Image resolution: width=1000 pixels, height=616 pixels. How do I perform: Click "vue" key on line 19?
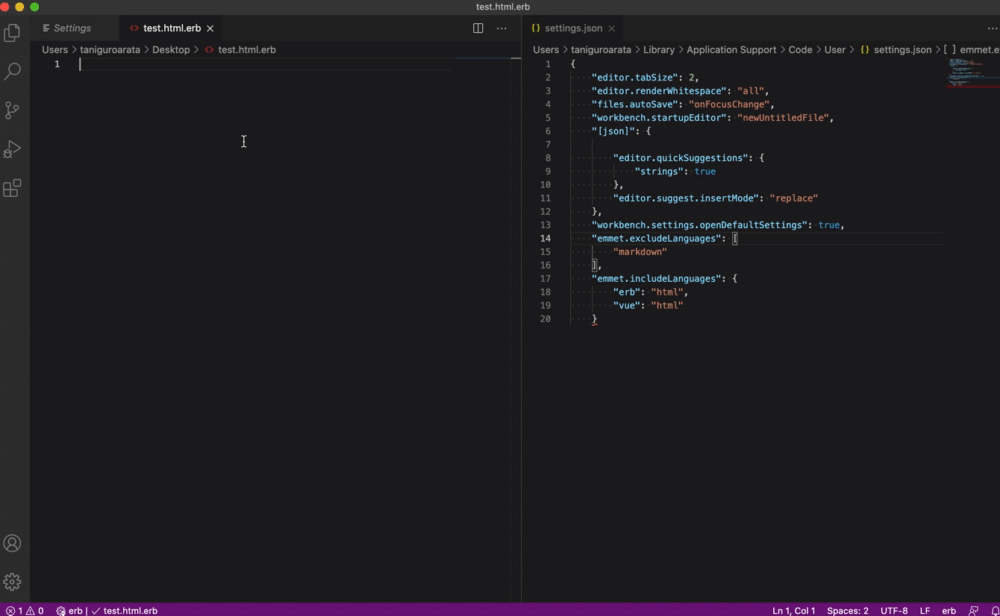coord(626,305)
